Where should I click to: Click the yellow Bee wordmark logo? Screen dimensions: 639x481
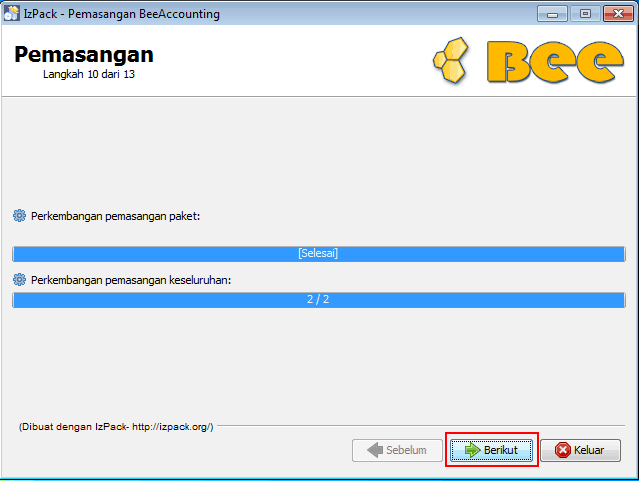[x=555, y=62]
